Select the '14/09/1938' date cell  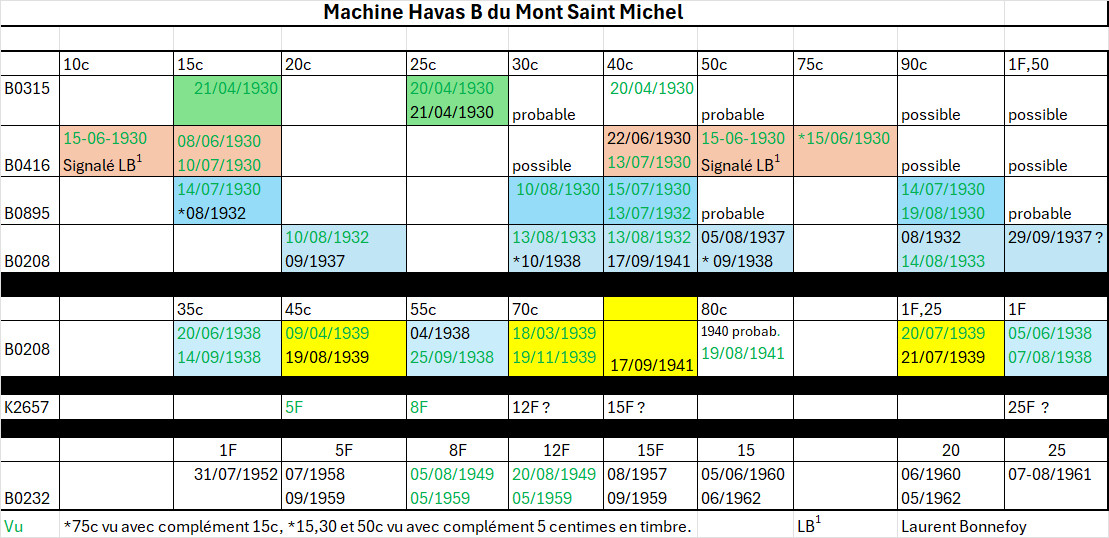click(x=219, y=357)
